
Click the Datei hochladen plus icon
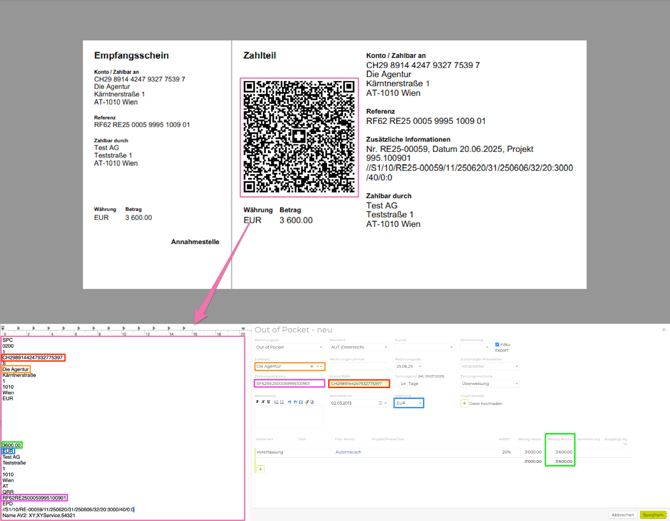(463, 404)
